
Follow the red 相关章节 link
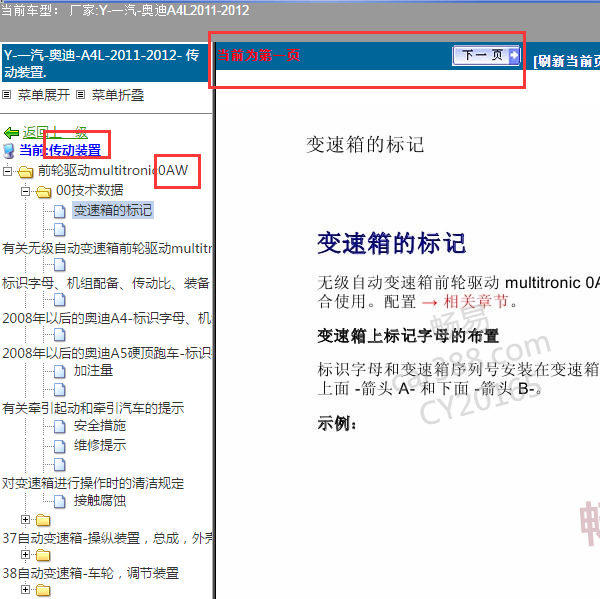pos(476,302)
